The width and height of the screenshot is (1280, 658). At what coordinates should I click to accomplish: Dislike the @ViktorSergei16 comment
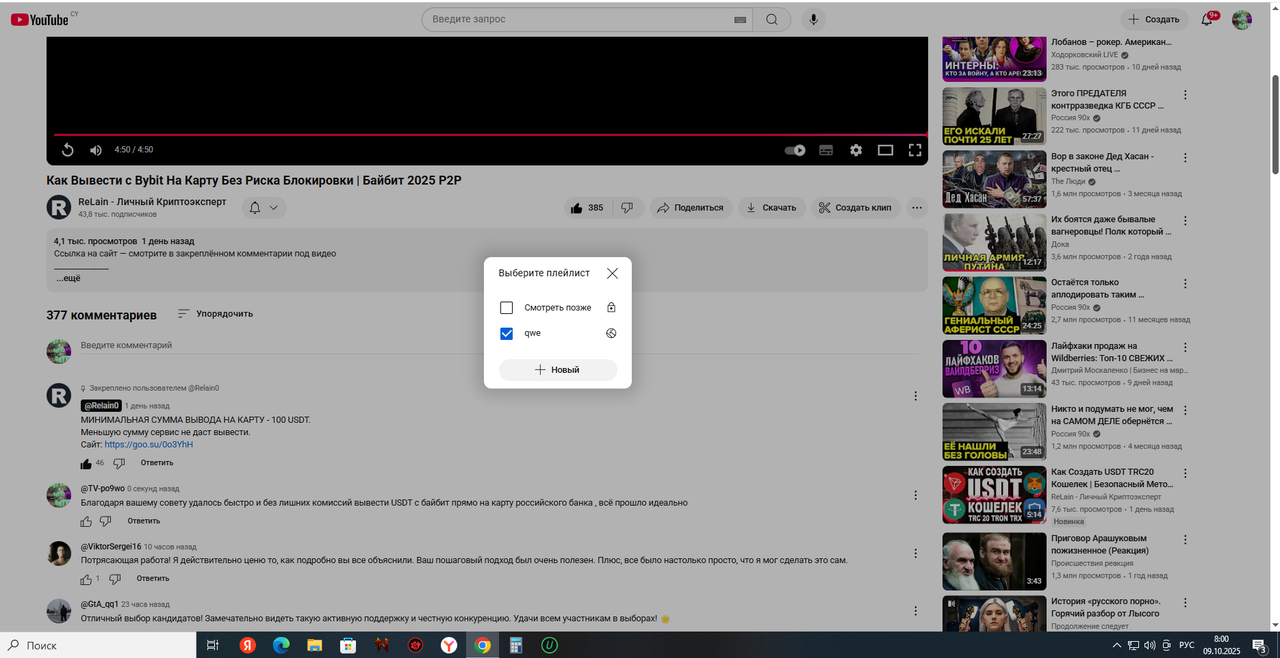pos(115,579)
